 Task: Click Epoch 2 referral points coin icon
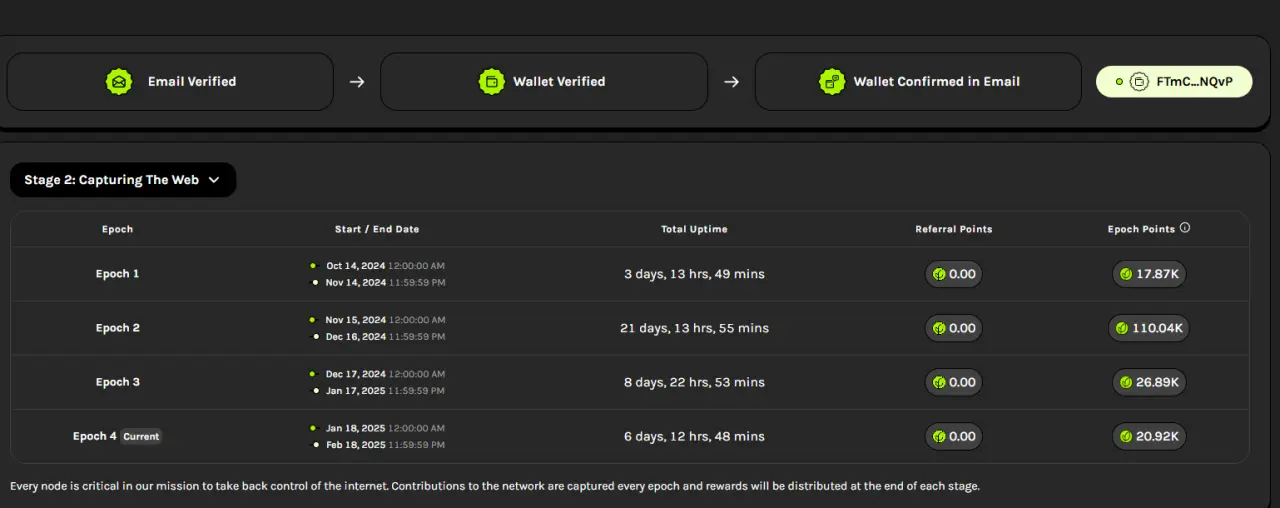point(939,328)
